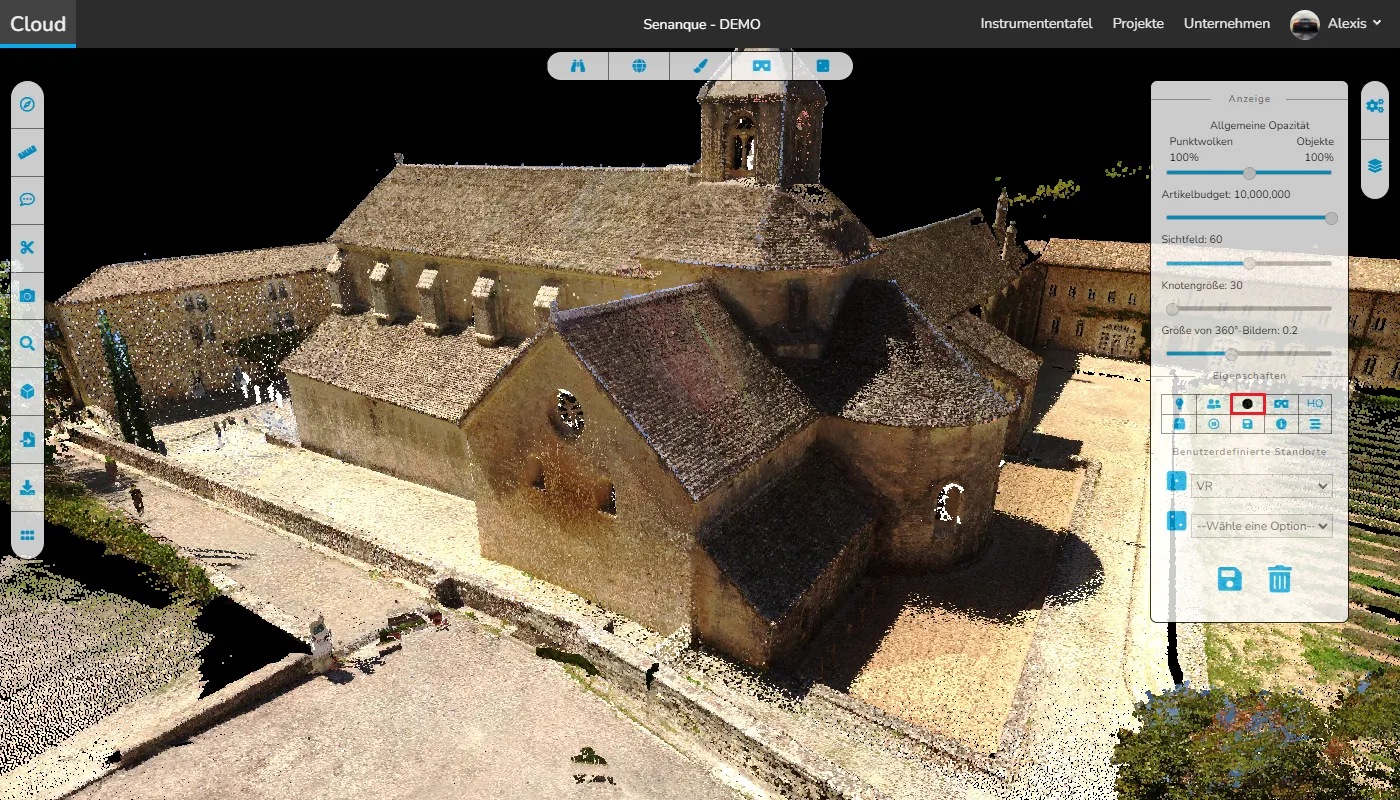This screenshot has height=800, width=1400.
Task: Delete custom location with trash button
Action: tap(1280, 579)
